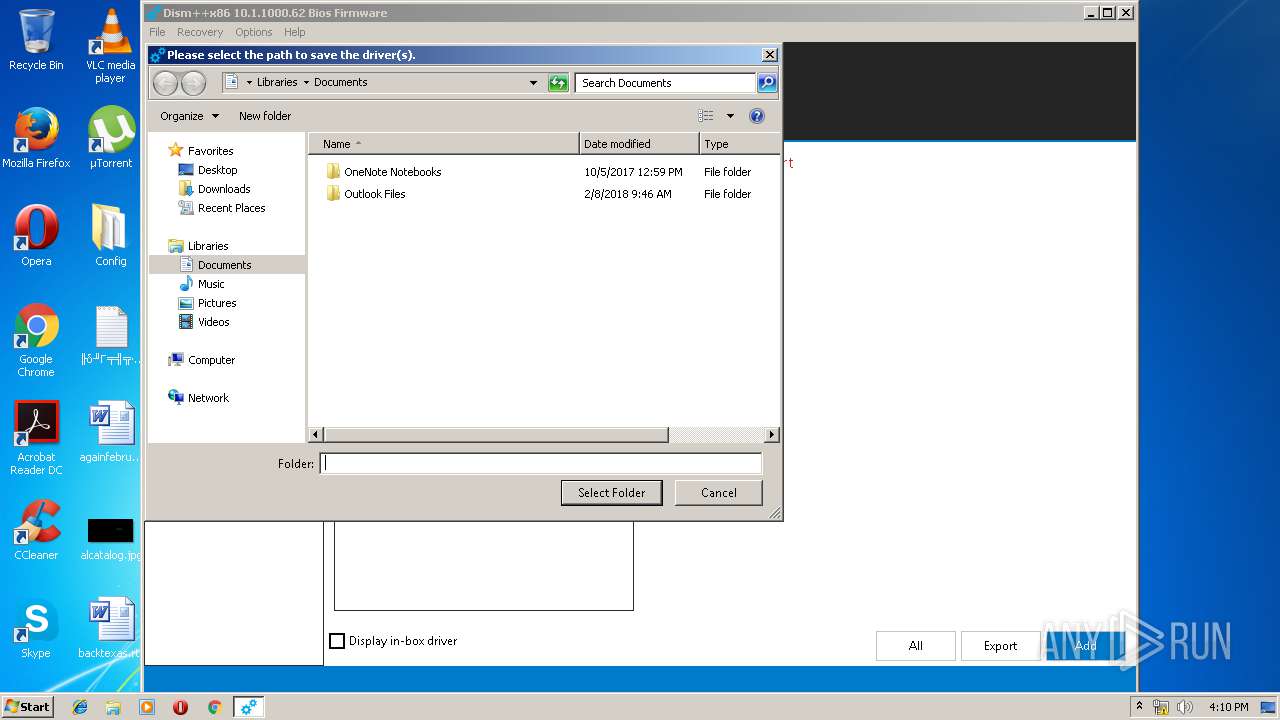Viewport: 1280px width, 720px height.
Task: Open Windows Explorer from taskbar
Action: pos(113,707)
